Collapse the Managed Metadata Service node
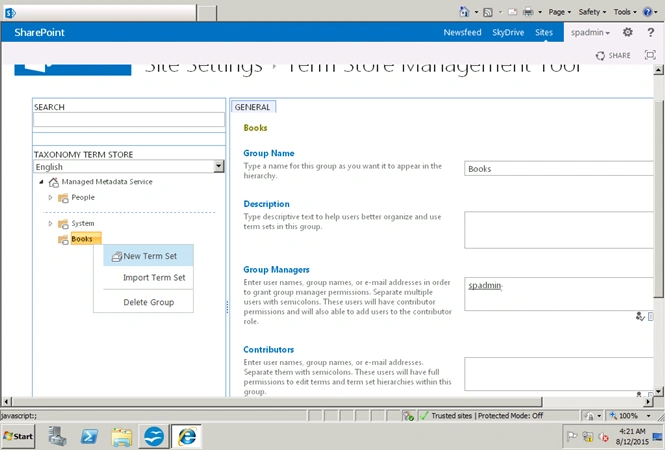 coord(41,182)
